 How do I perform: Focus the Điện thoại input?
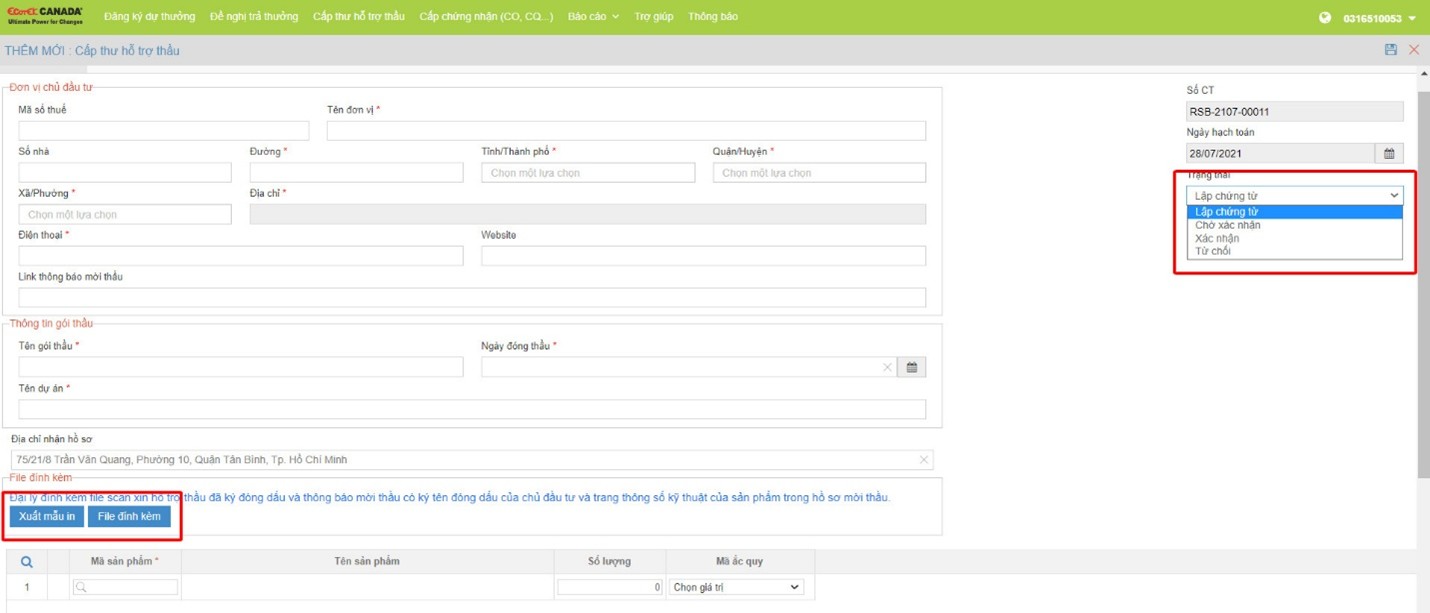coord(241,256)
